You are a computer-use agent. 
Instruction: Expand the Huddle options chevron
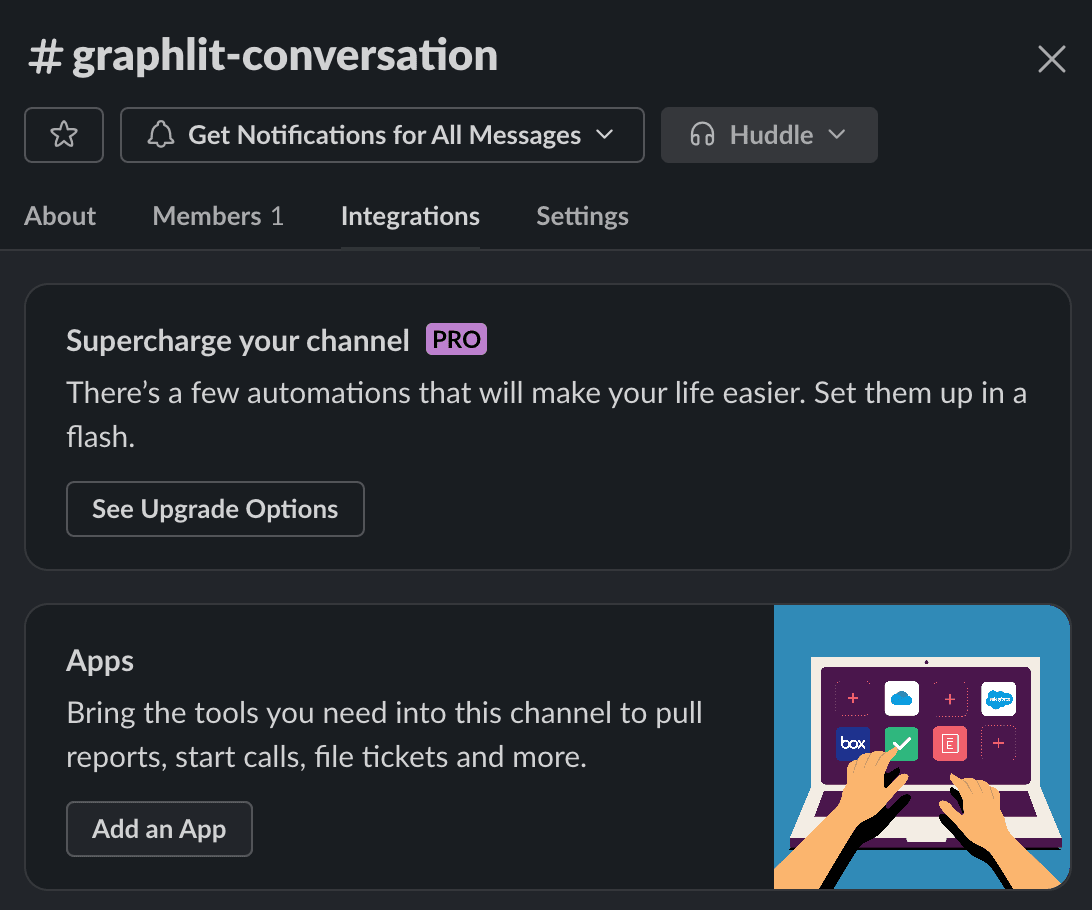point(838,135)
